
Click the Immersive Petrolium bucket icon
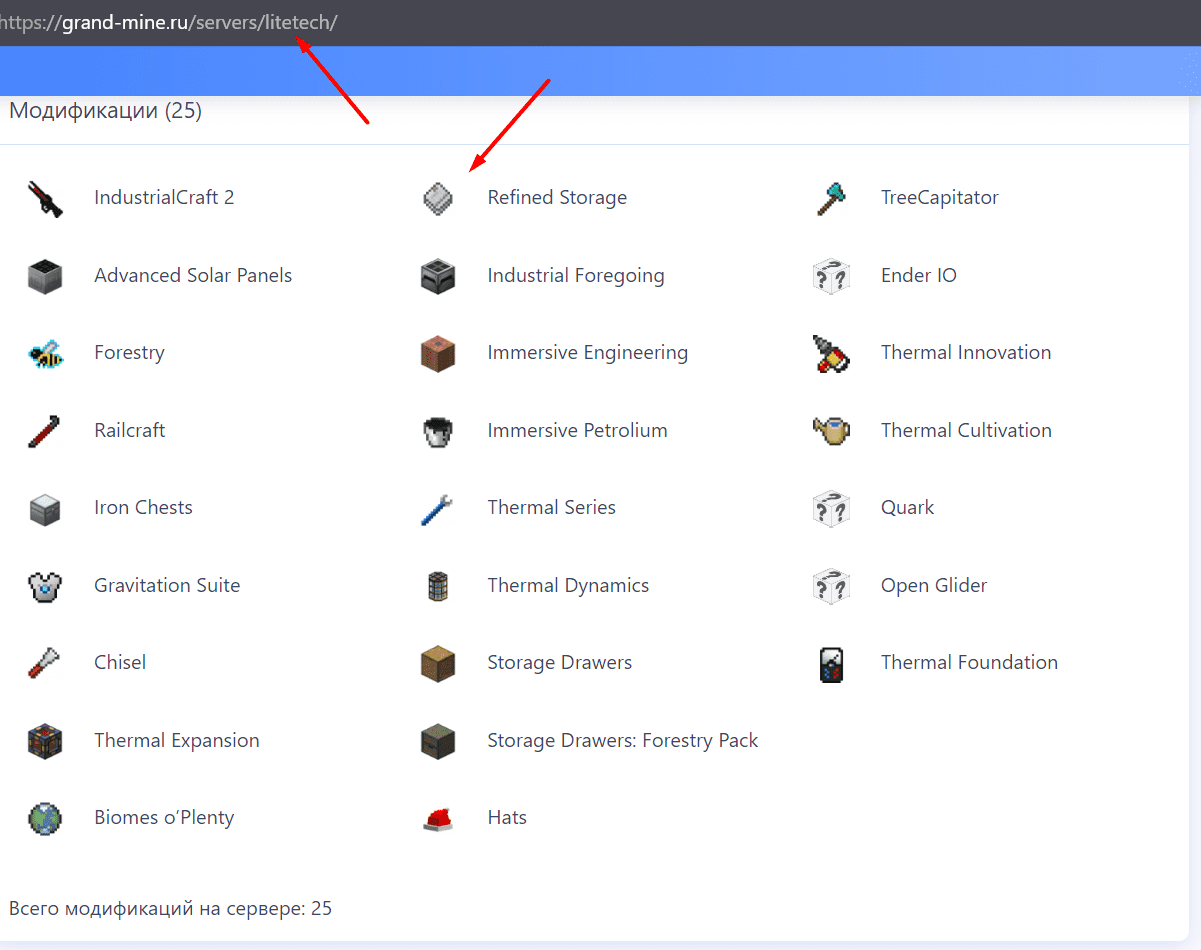pos(438,431)
